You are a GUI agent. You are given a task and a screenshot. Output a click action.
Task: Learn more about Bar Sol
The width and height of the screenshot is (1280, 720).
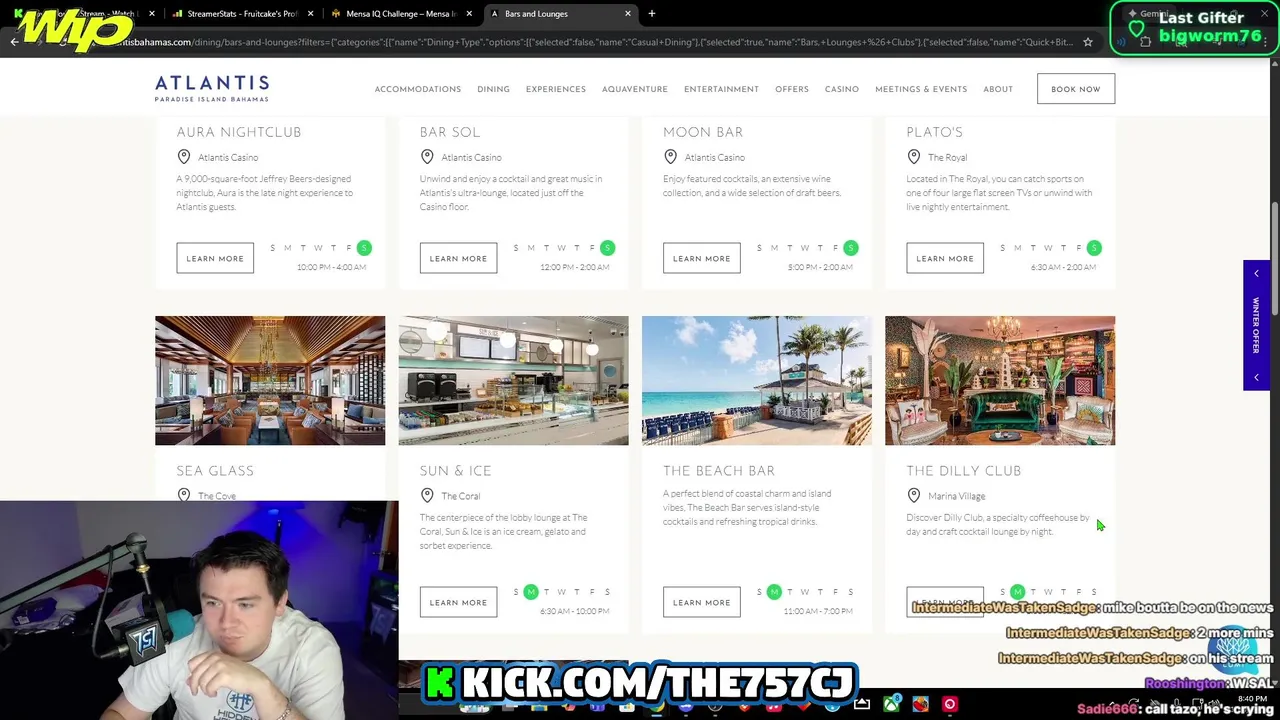tap(458, 258)
